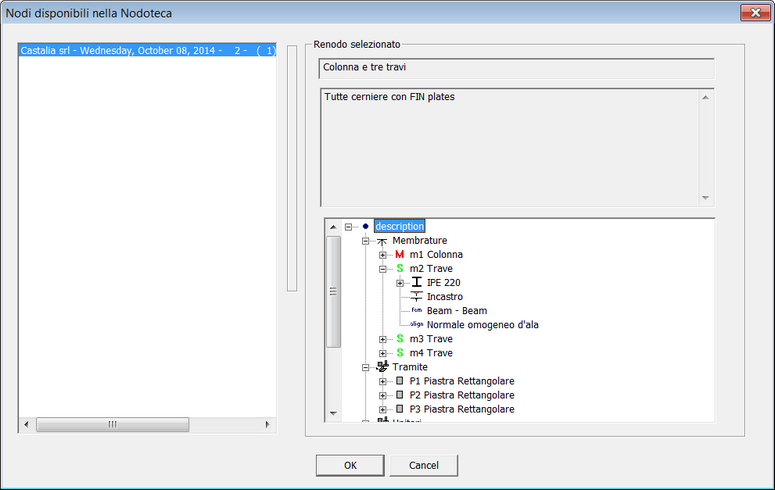The image size is (775, 490).
Task: Click the plate icon of P2 Piastra Rettangolare
Action: [400, 395]
